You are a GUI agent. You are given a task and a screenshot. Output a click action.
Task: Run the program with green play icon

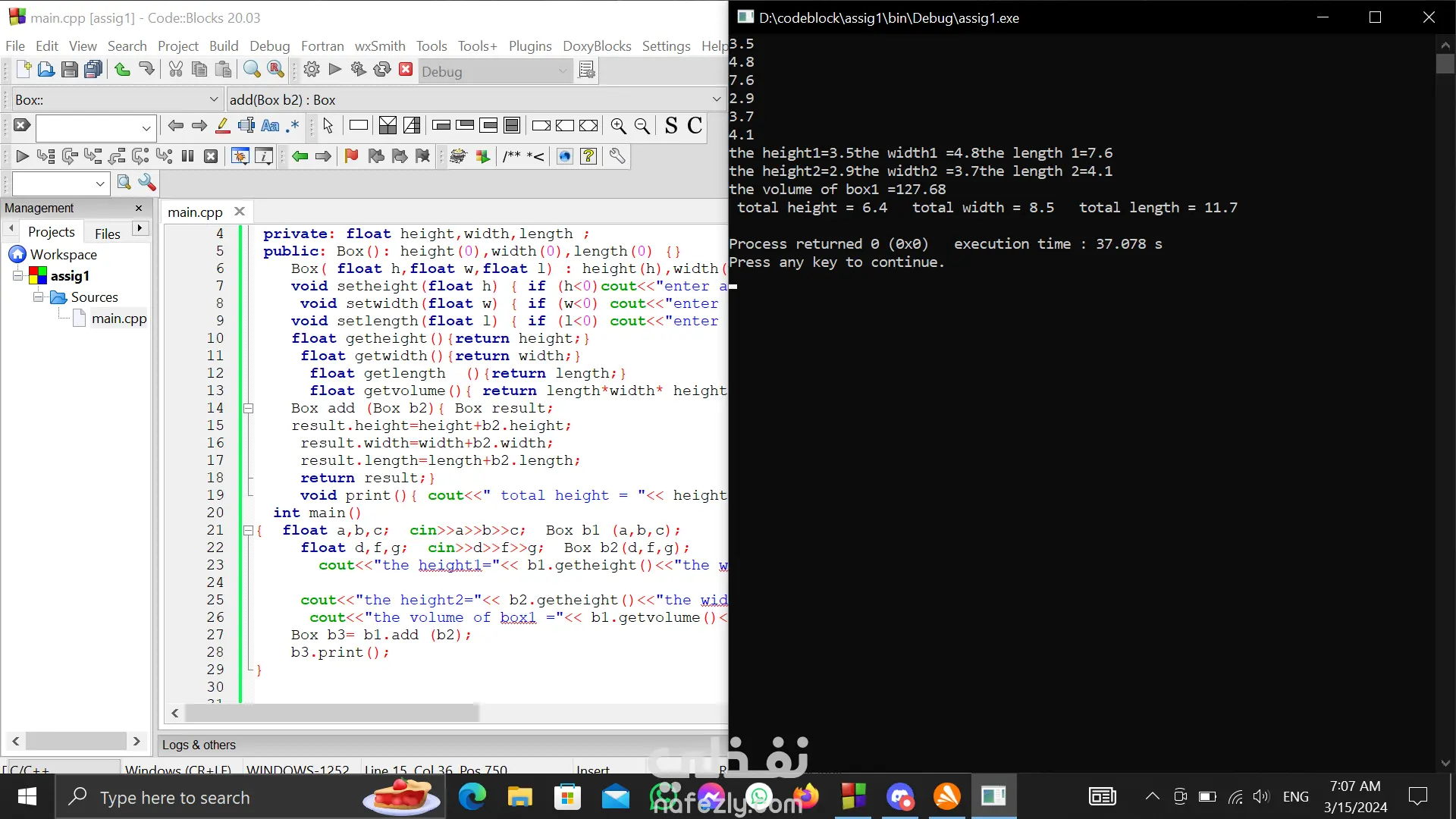pos(334,70)
